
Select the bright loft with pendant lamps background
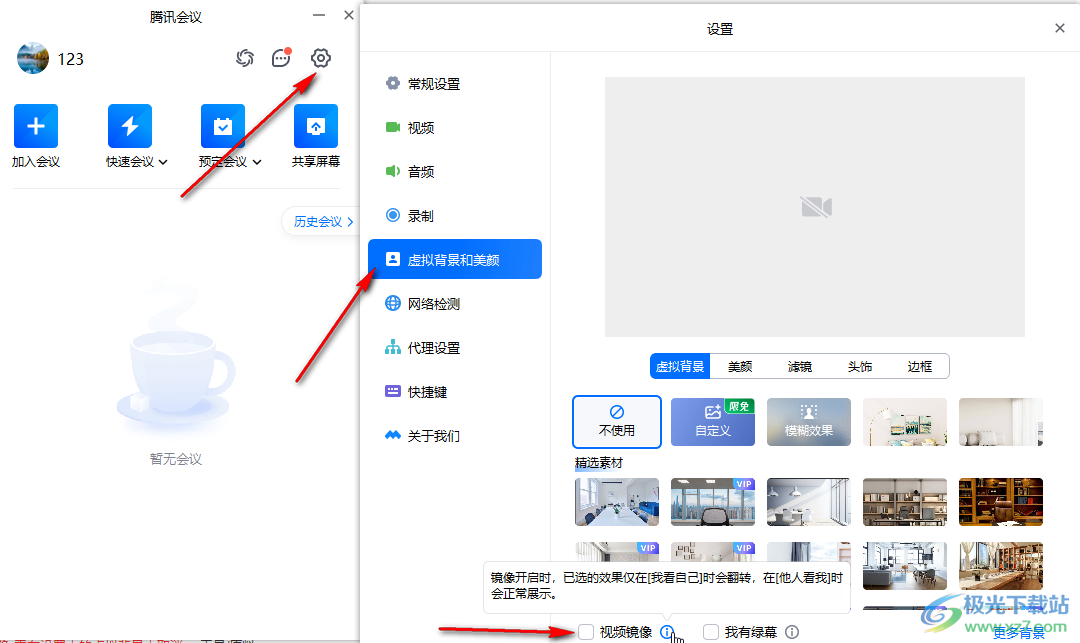click(809, 502)
